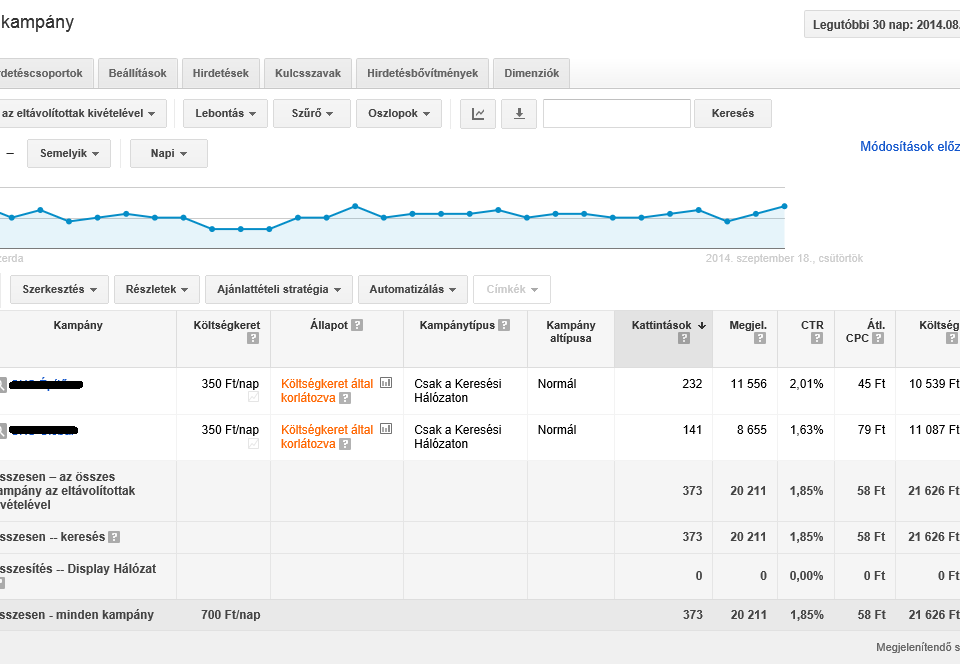This screenshot has width=960, height=670.
Task: Open the Lebontás dropdown
Action: tap(225, 114)
